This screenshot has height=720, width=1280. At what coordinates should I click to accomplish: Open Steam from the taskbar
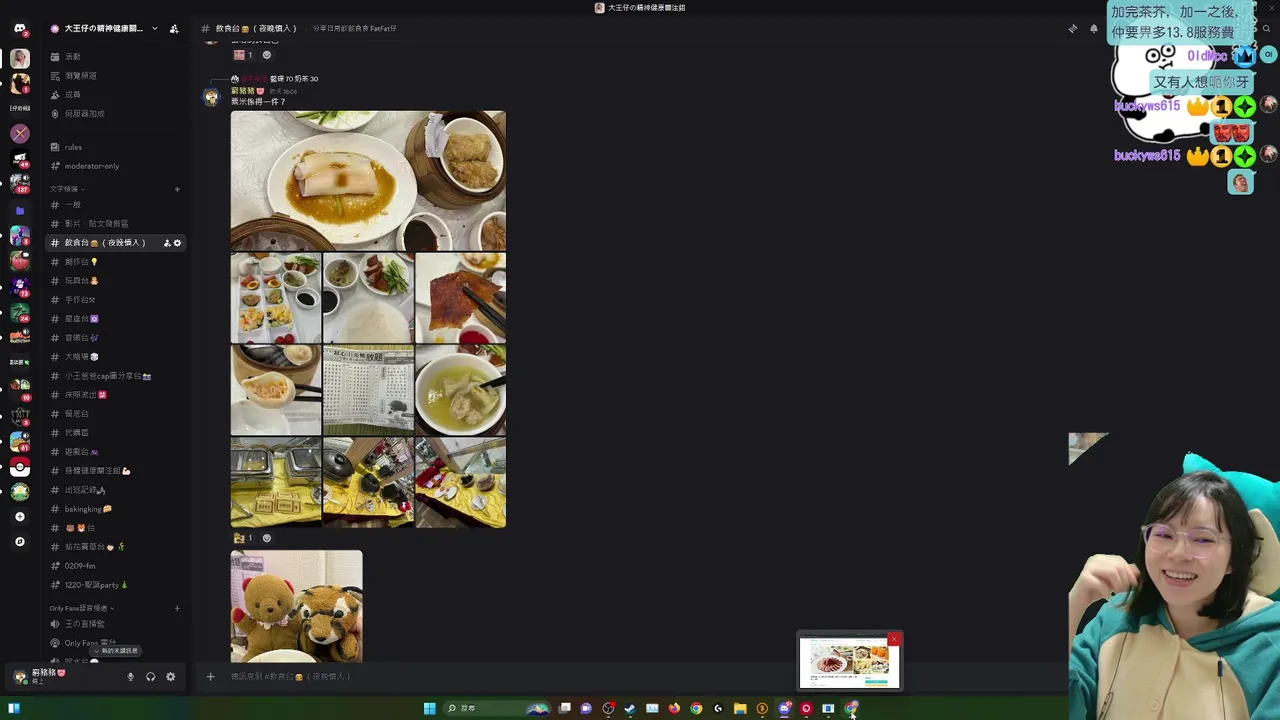pyautogui.click(x=630, y=708)
